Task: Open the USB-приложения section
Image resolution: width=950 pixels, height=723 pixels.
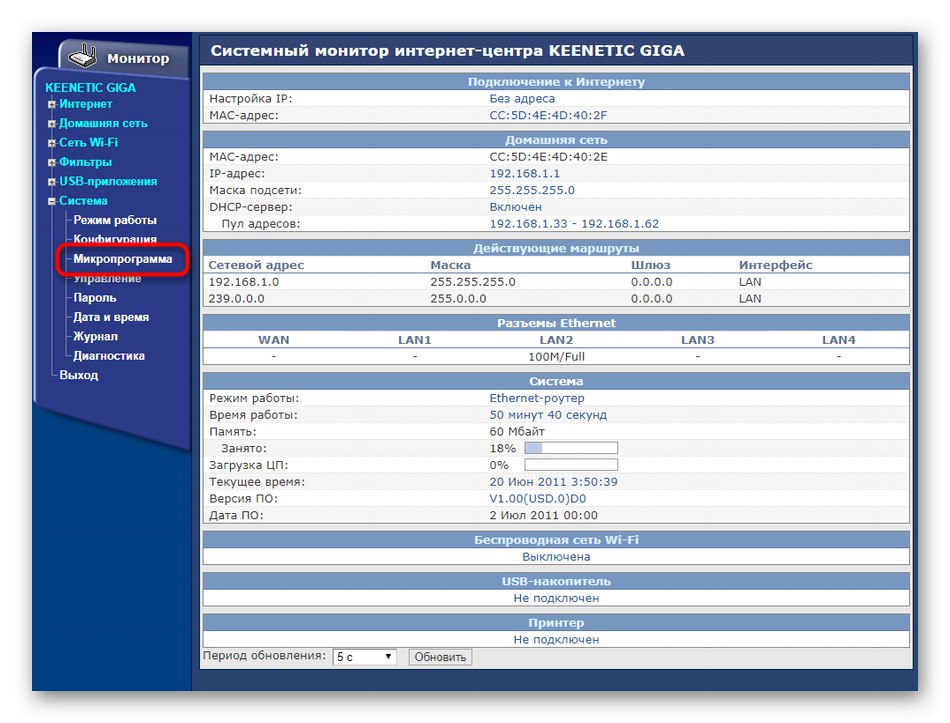Action: click(108, 181)
